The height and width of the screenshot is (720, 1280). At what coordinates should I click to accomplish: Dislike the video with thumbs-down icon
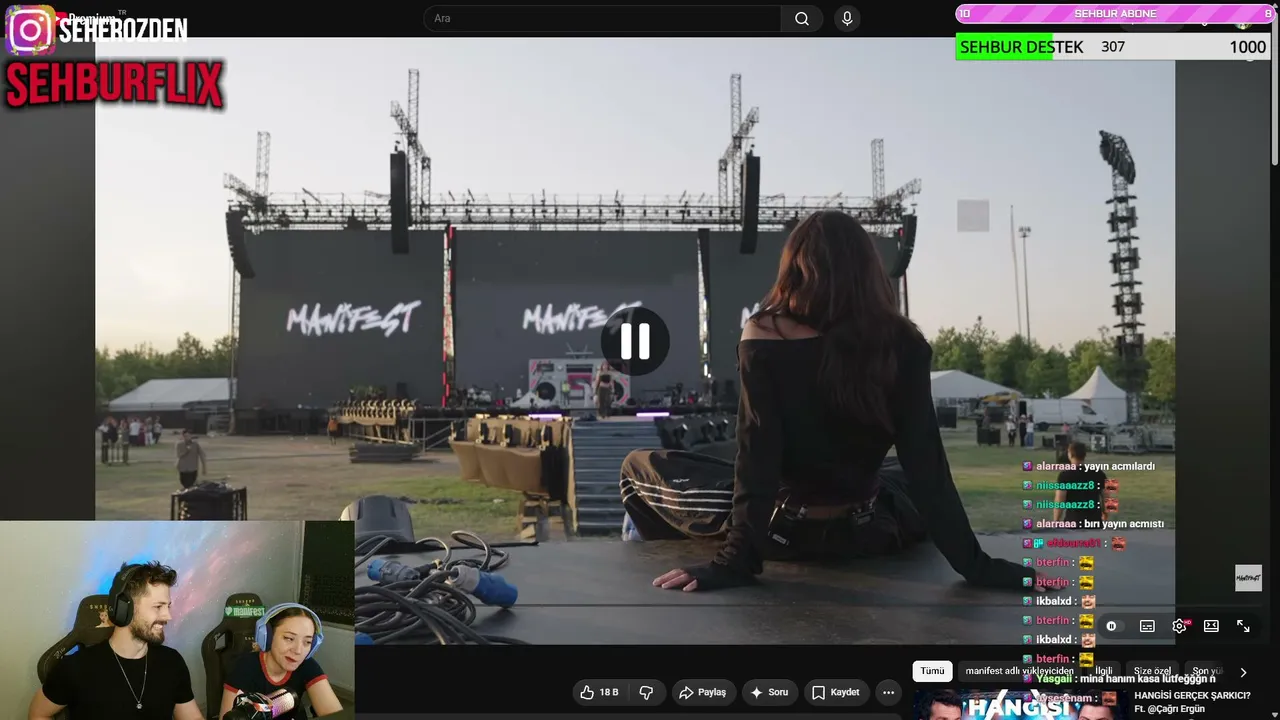point(646,692)
